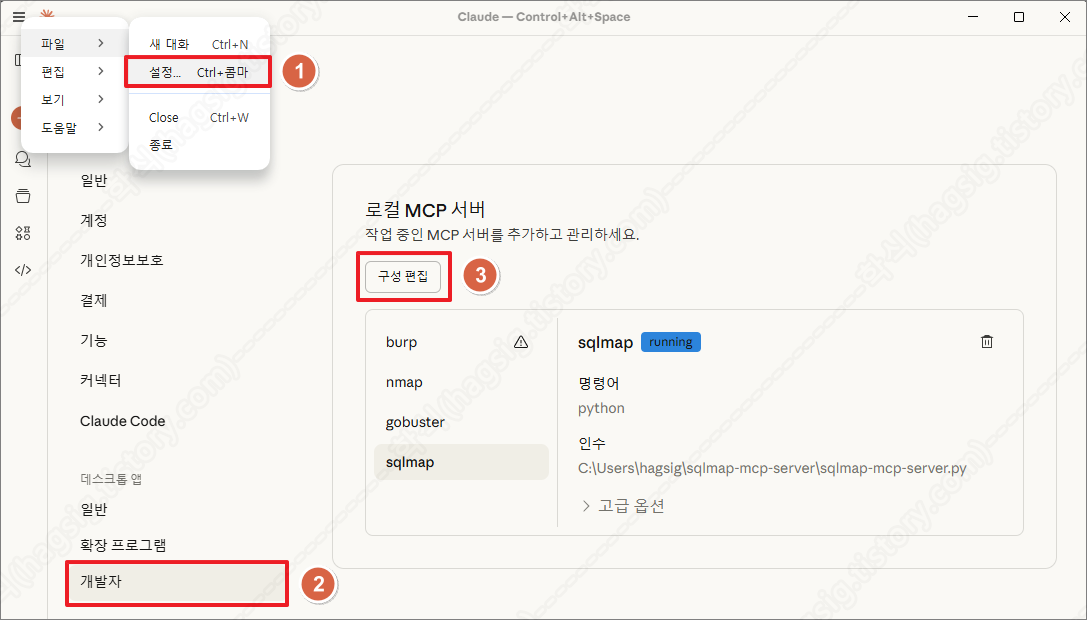Click the 로컬 MCP 서버 heading
Viewport: 1087px width, 620px height.
tap(425, 209)
